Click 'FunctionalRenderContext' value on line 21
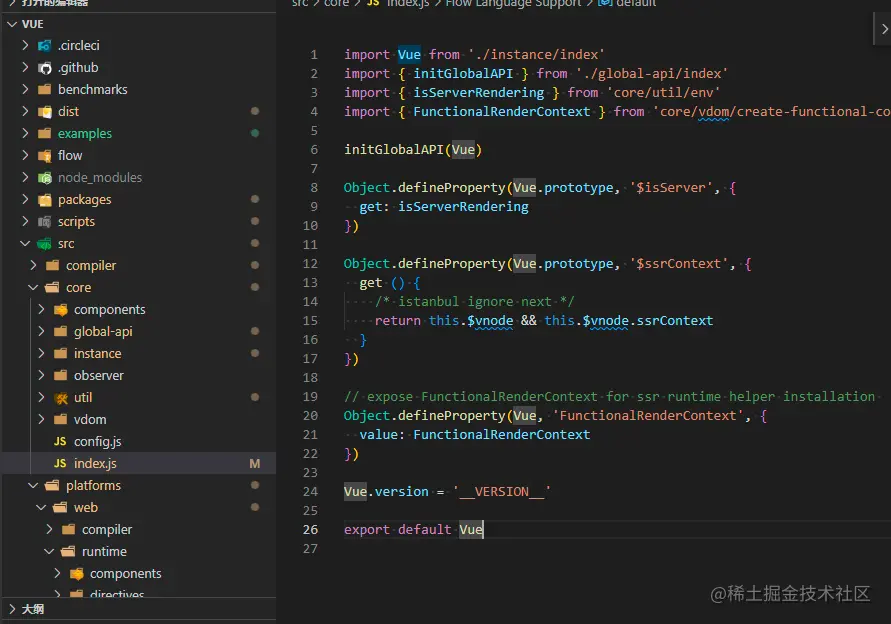The height and width of the screenshot is (624, 891). click(x=502, y=435)
